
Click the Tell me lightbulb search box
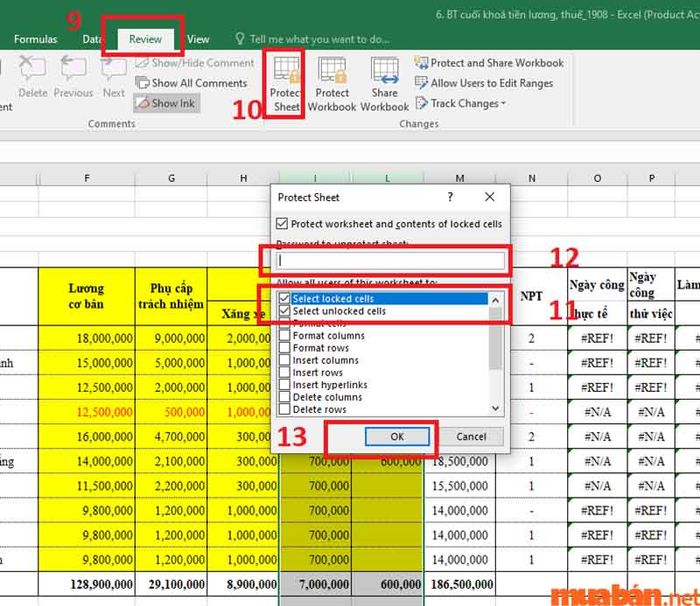tap(312, 39)
